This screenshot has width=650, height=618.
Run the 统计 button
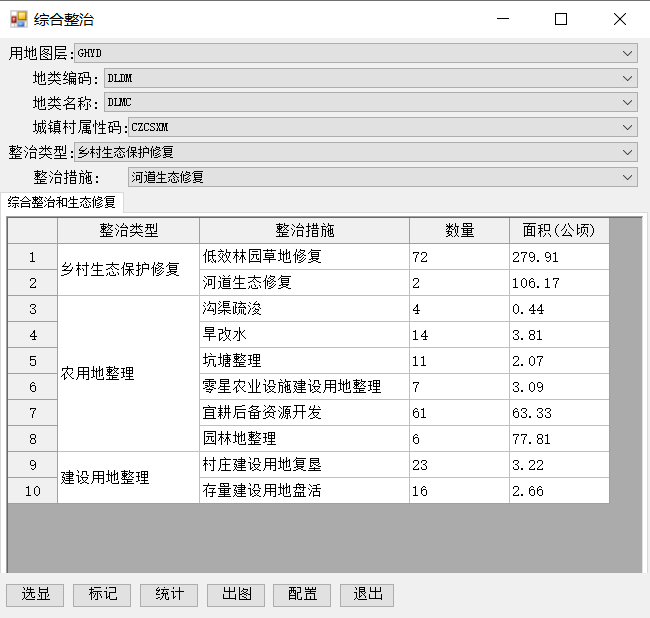(169, 595)
